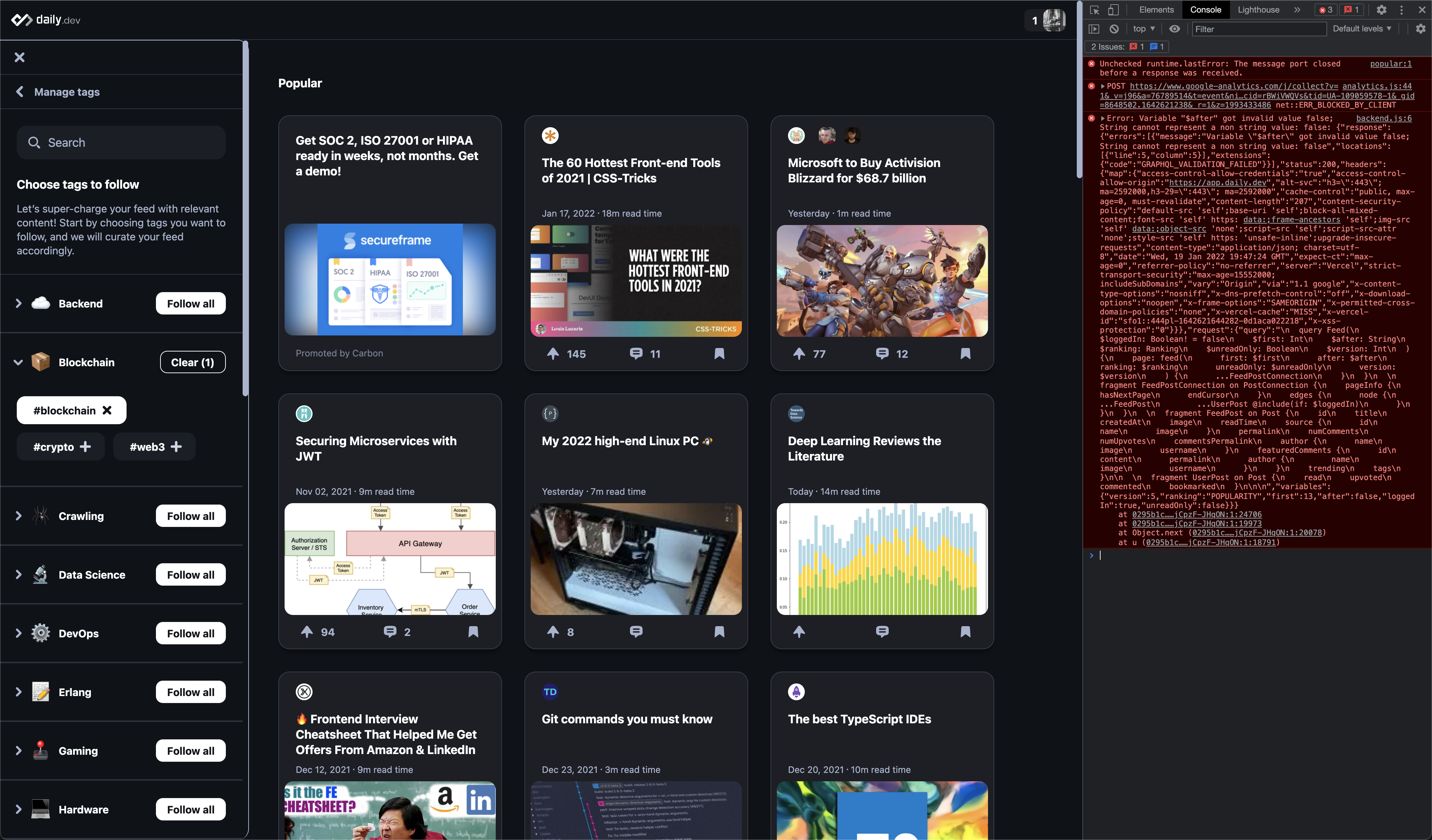Remove the #blockchain tag

(x=107, y=410)
